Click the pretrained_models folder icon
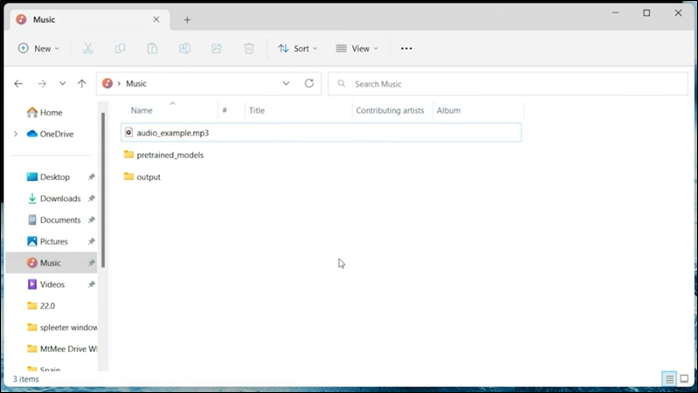This screenshot has width=698, height=393. pyautogui.click(x=129, y=154)
